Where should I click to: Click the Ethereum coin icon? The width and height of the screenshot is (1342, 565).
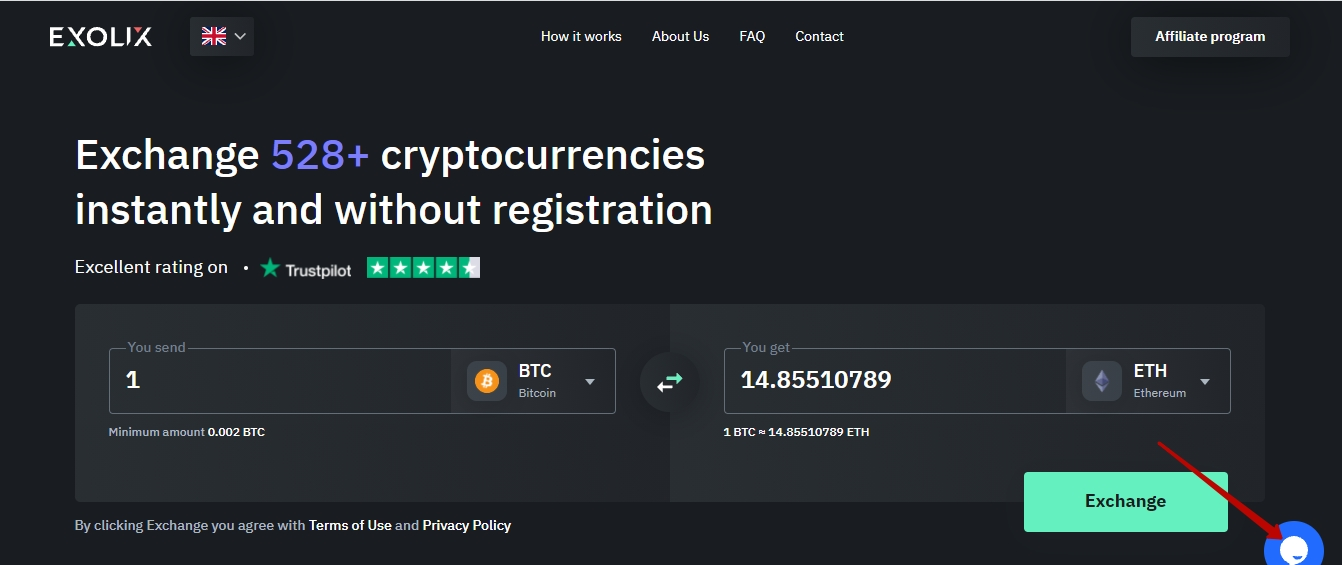point(1102,381)
